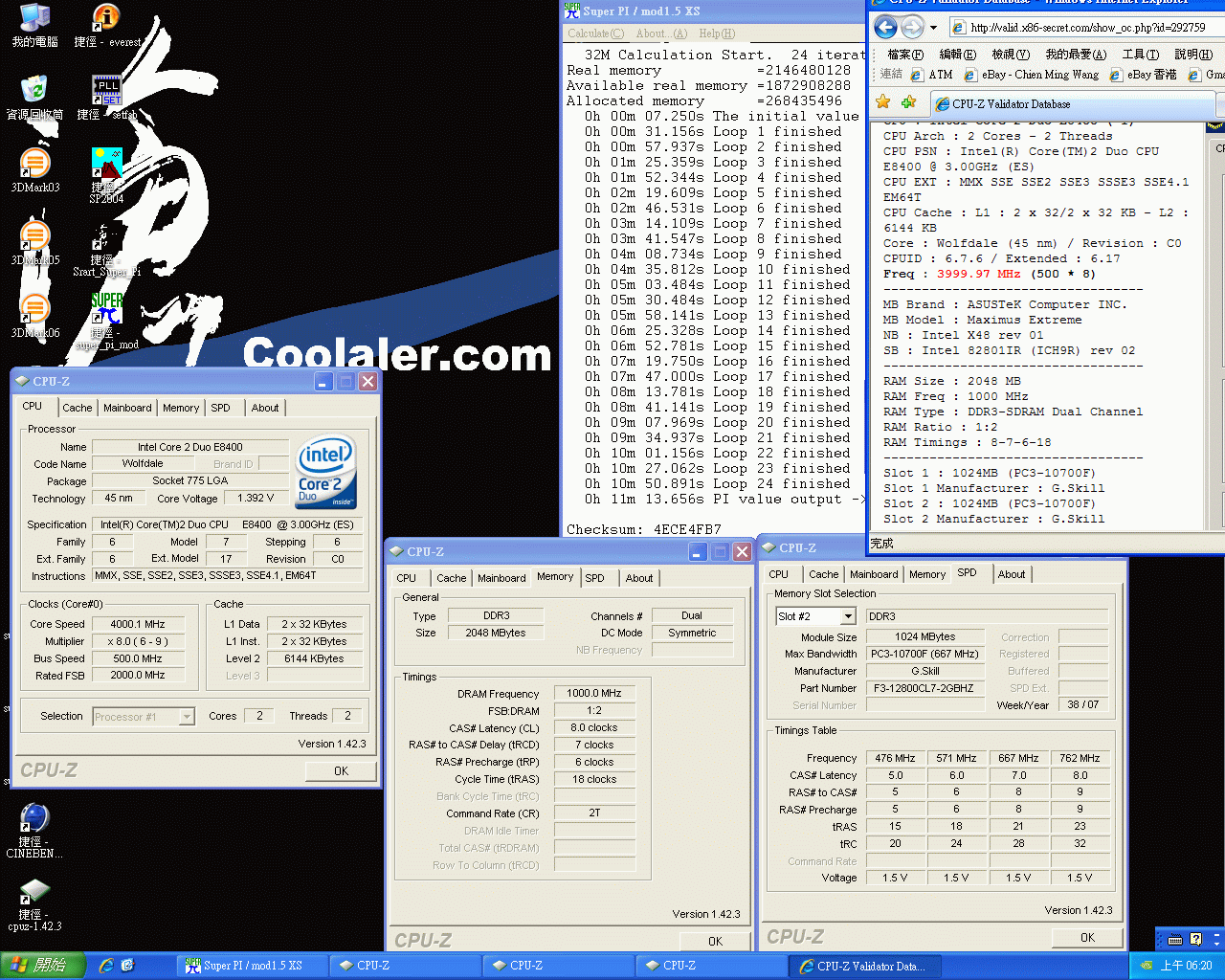Viewport: 1225px width, 980px height.
Task: Switch to the Cache tab in the CPU-Z CPU window
Action: (x=78, y=408)
